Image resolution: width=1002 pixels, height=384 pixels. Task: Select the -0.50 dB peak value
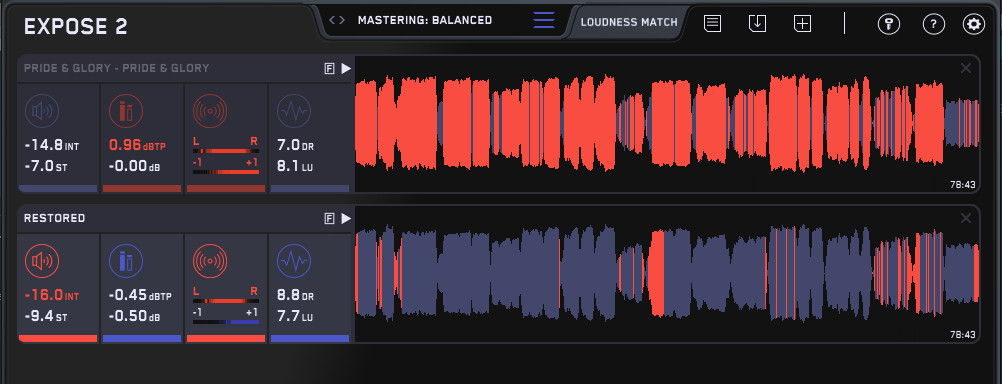134,316
